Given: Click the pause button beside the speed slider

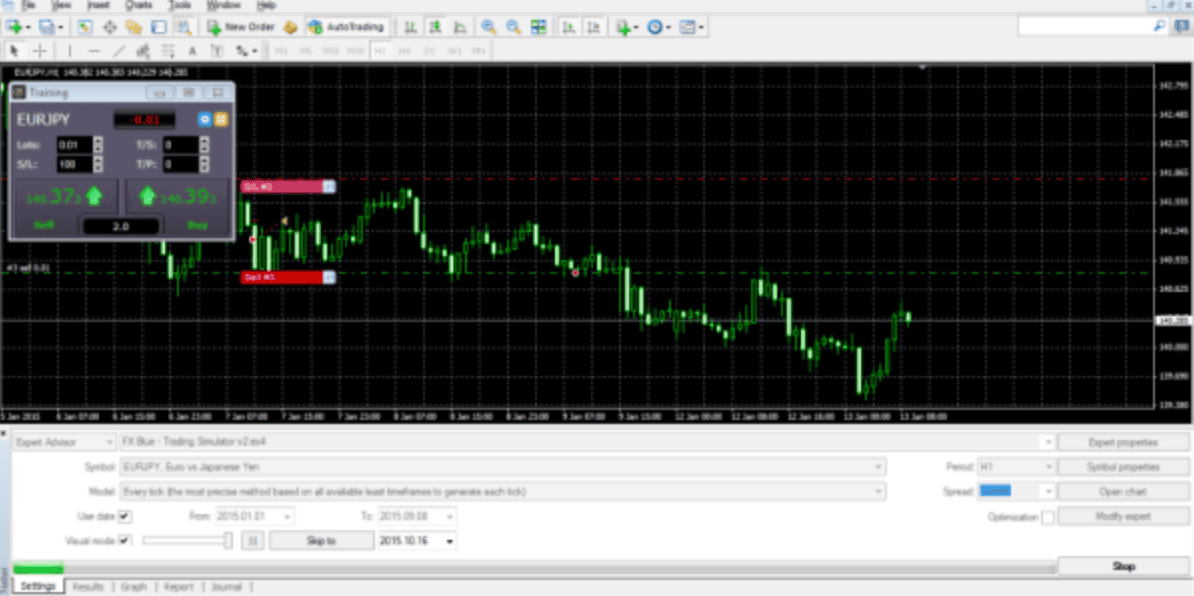Looking at the screenshot, I should [253, 541].
